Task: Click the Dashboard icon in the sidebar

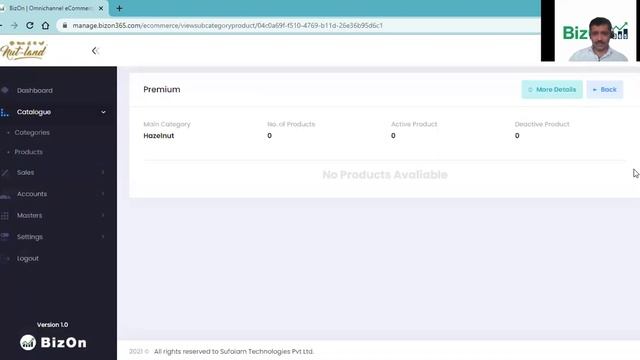Action: tap(5, 90)
